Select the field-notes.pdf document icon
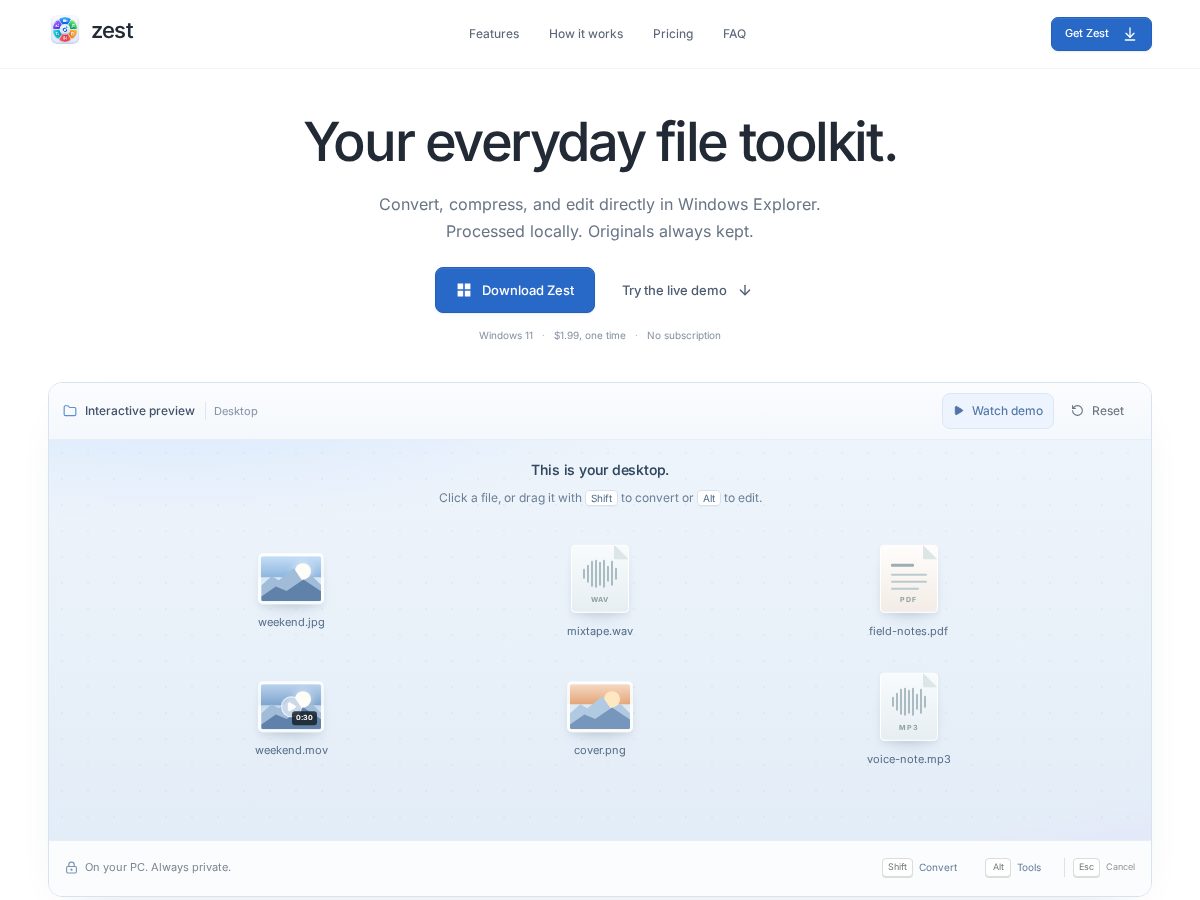The width and height of the screenshot is (1200, 900). tap(909, 578)
